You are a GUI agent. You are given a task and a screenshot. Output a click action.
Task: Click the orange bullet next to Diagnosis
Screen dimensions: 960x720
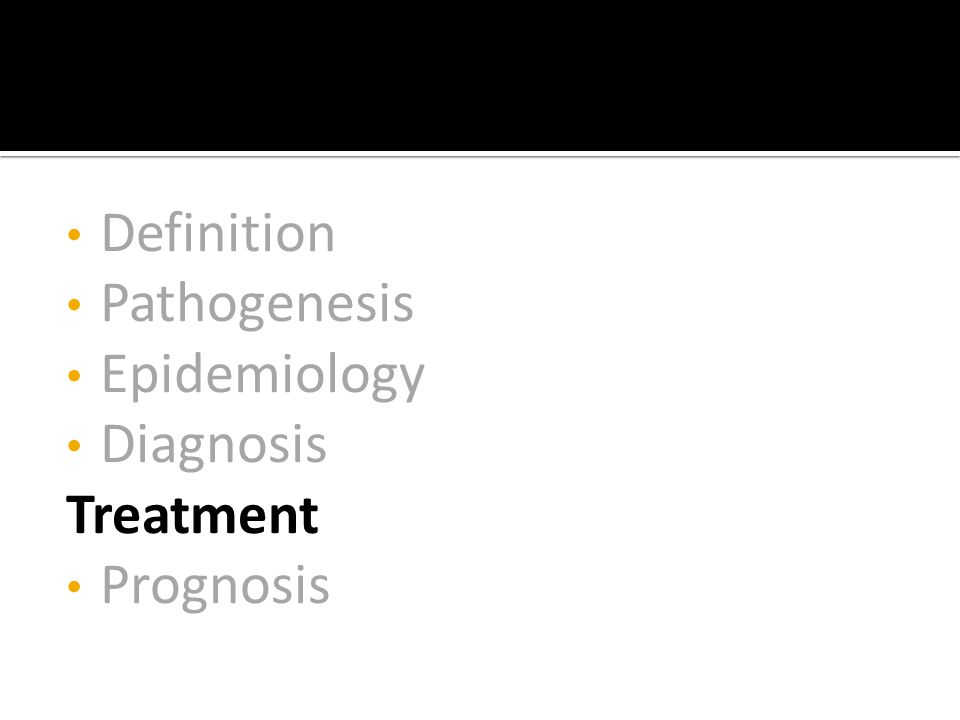(x=74, y=445)
